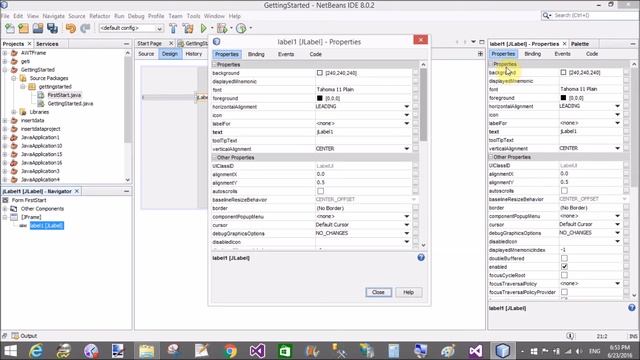Click the Open Project toolbar icon
Viewport: 640px width, 360px height.
point(38,28)
